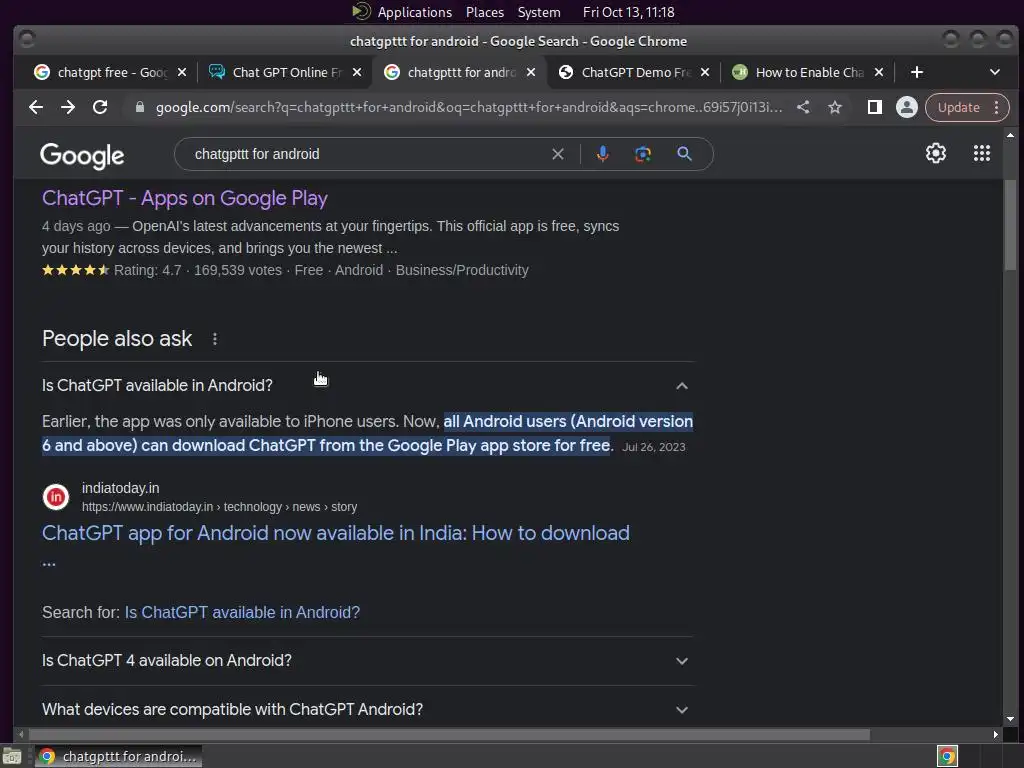This screenshot has height=768, width=1024.
Task: Submit the search with the magnifier icon
Action: (684, 154)
